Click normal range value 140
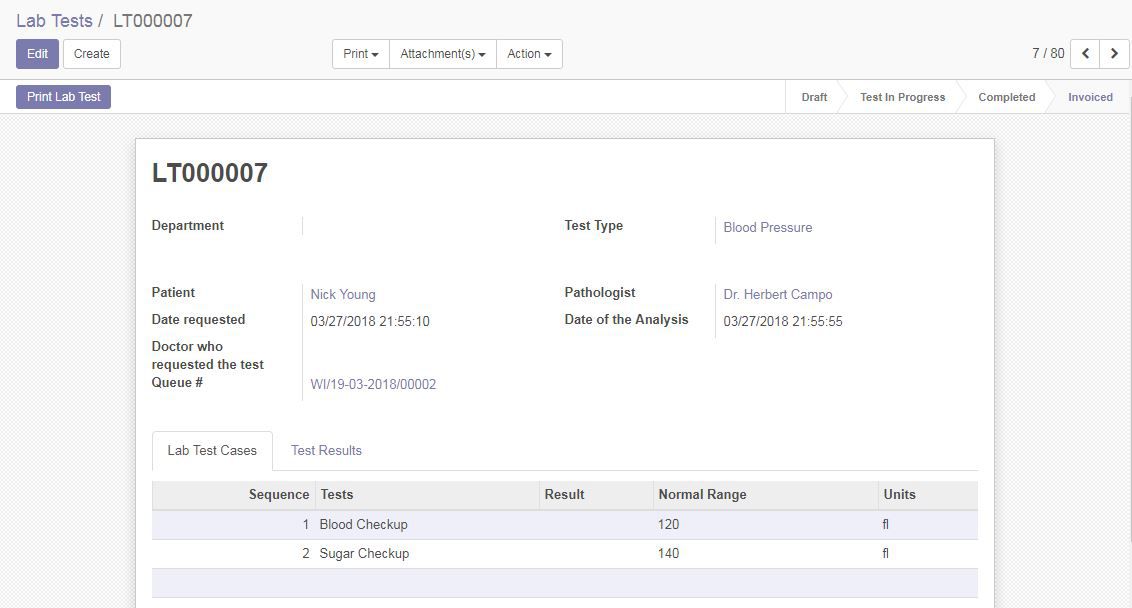This screenshot has height=608, width=1132. [x=669, y=554]
